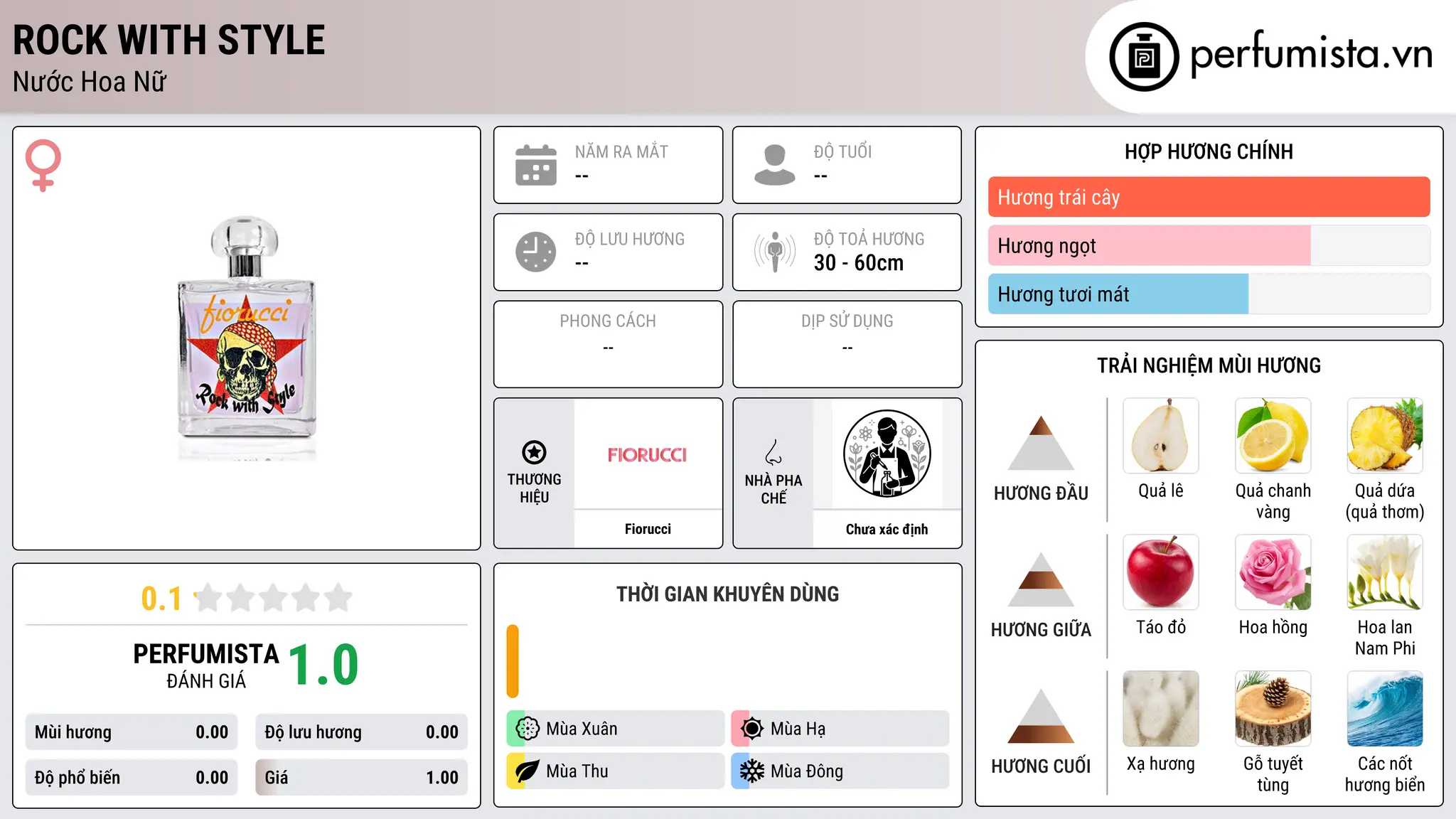The height and width of the screenshot is (819, 1456).
Task: Select the Hoa hồng rose image
Action: click(x=1273, y=572)
